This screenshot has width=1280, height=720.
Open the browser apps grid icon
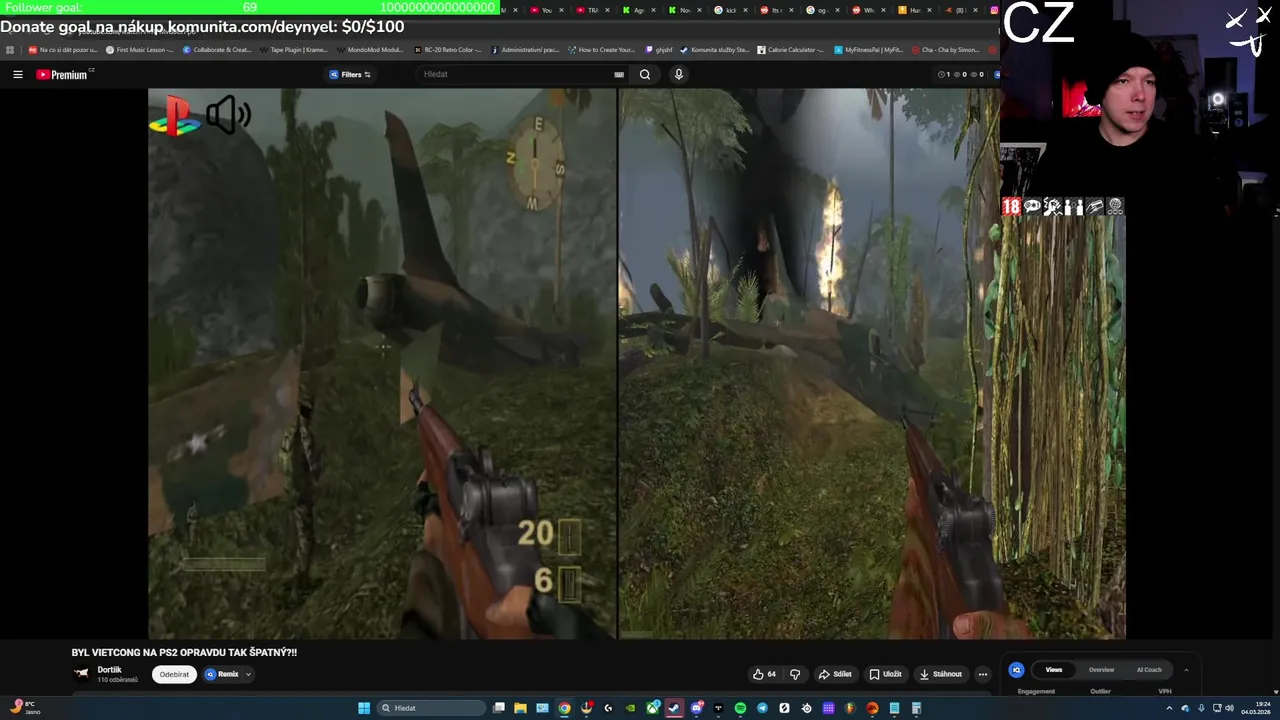click(10, 49)
